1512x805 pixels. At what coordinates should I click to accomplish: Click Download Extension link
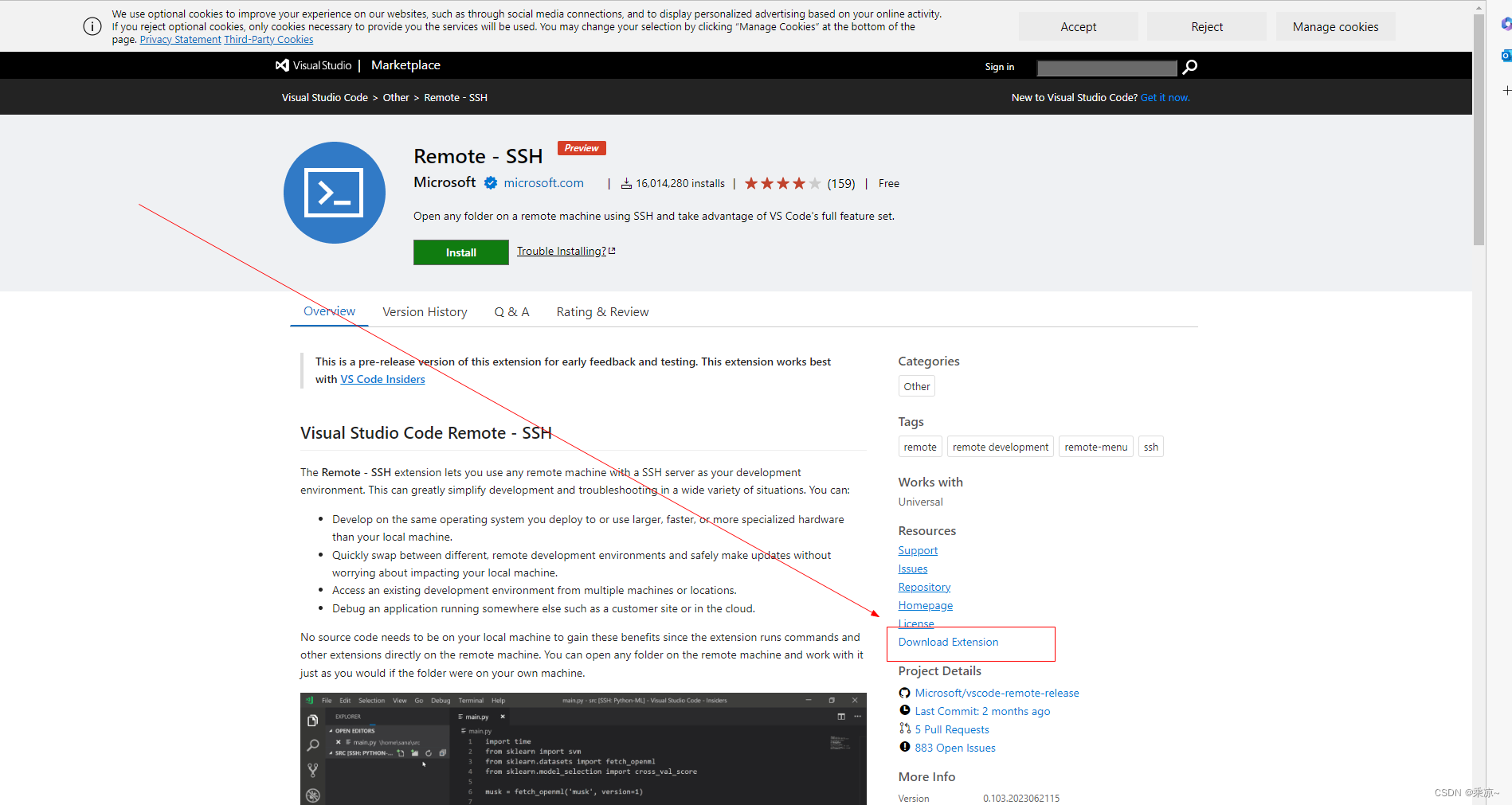pyautogui.click(x=948, y=642)
